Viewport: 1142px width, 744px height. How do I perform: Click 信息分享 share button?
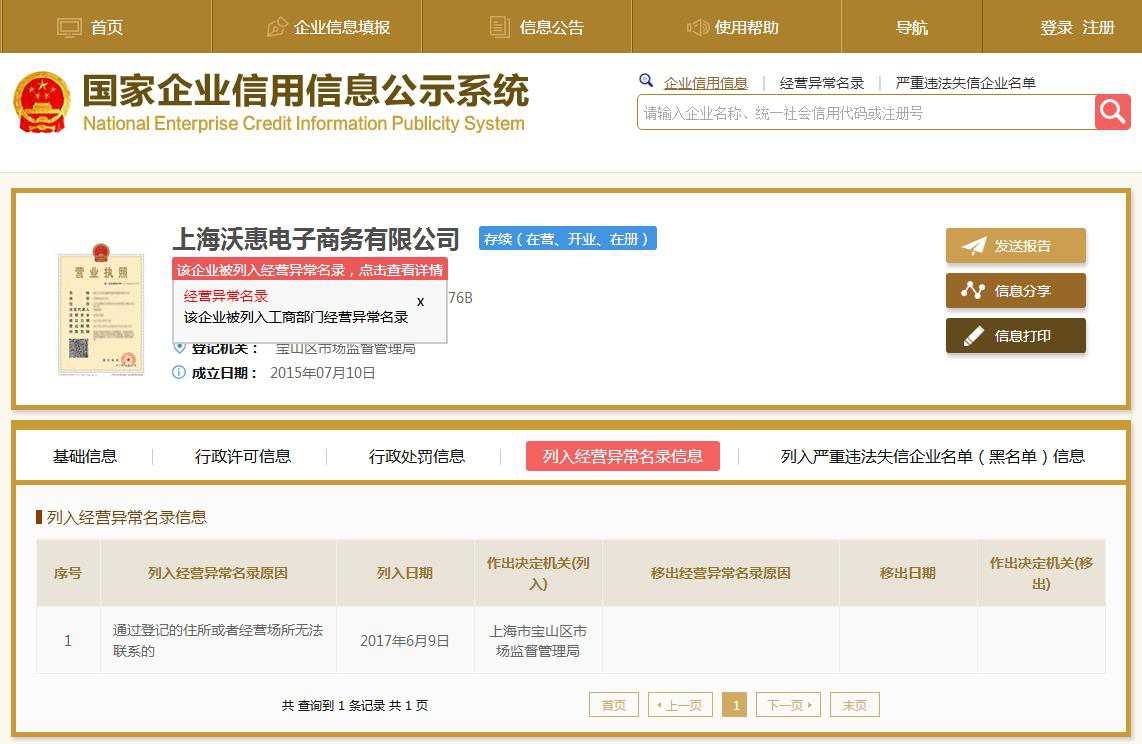point(1015,291)
